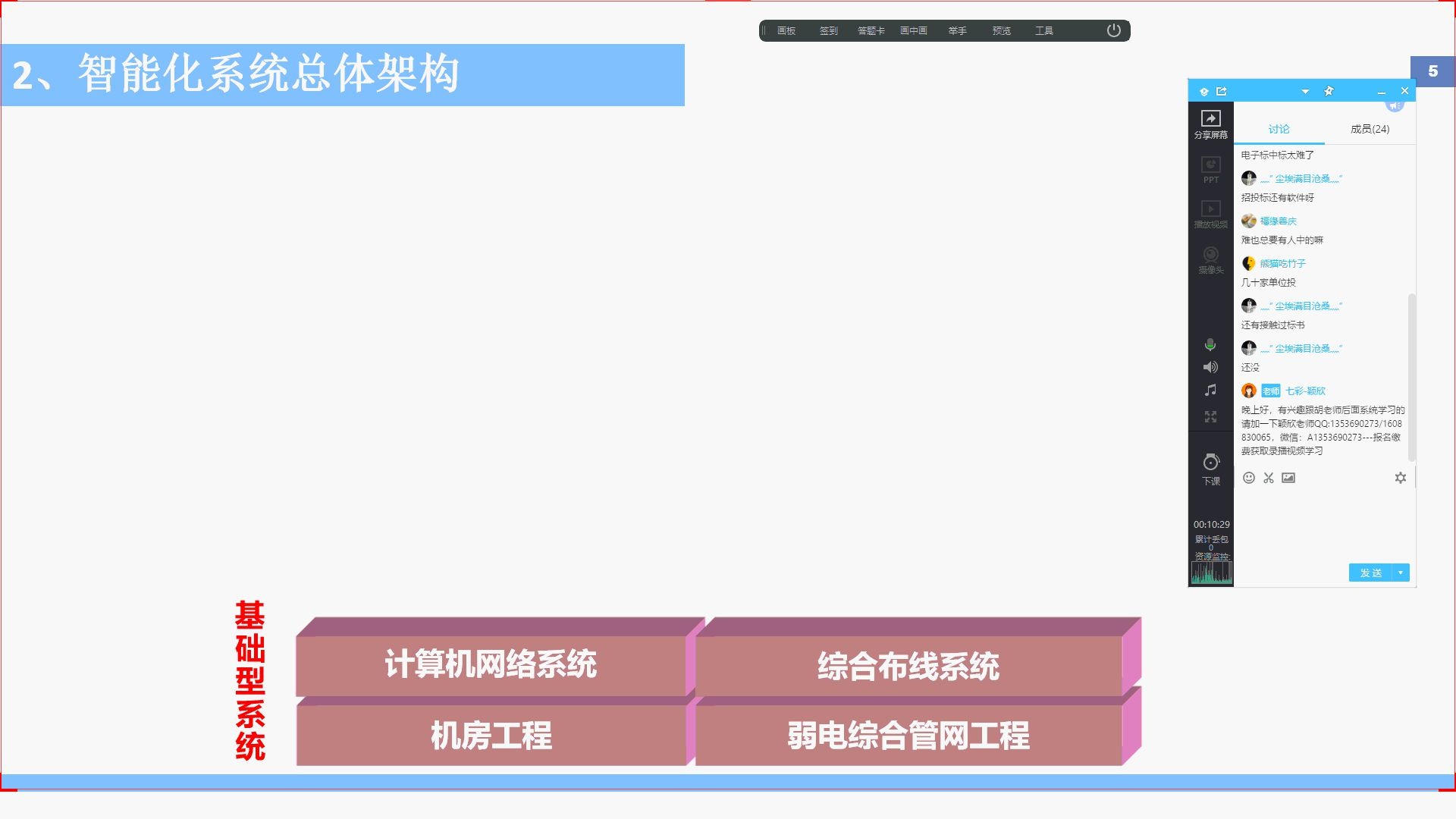Enable 画中画 picture-in-picture
This screenshot has width=1456, height=819.
[914, 31]
